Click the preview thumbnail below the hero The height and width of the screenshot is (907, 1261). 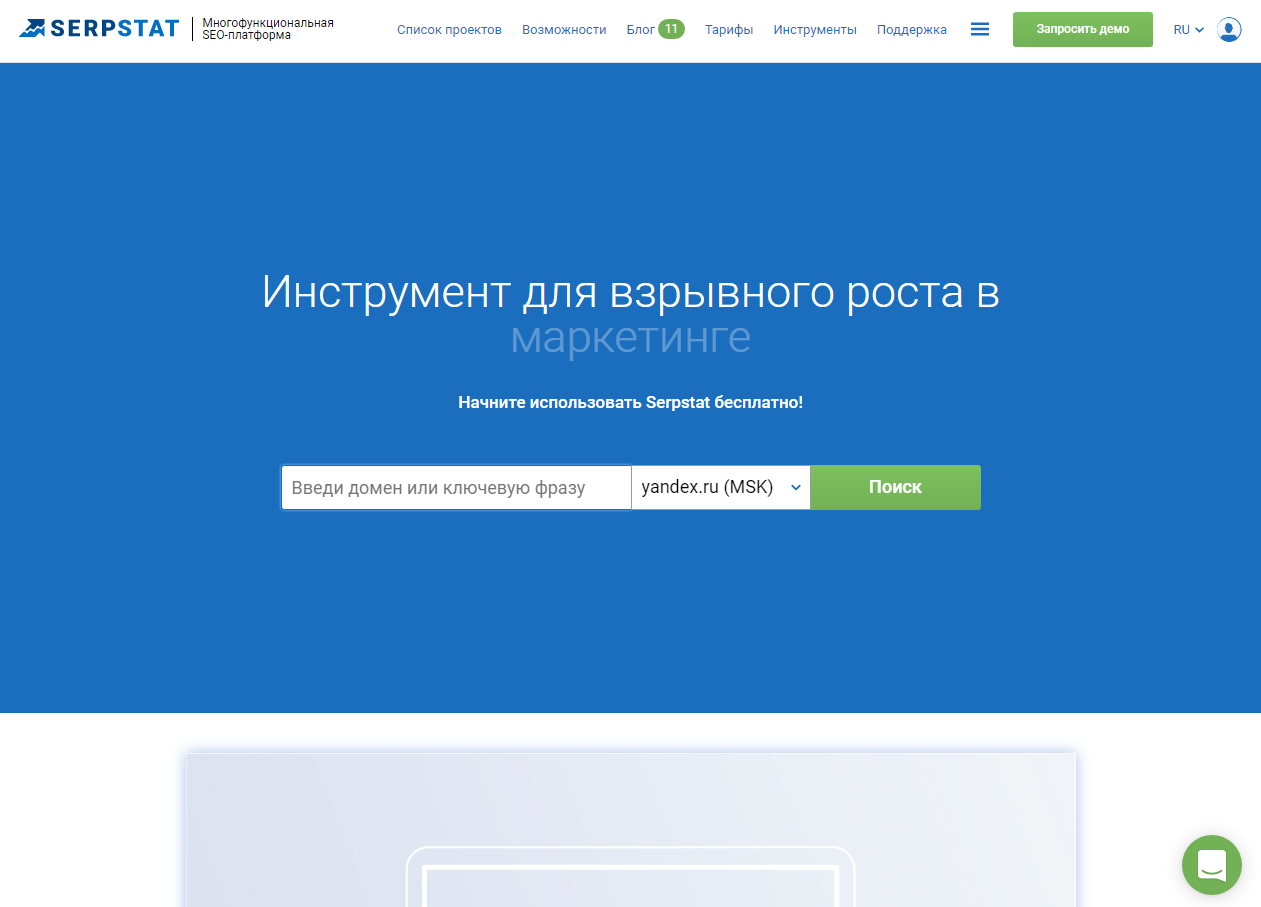pos(631,830)
